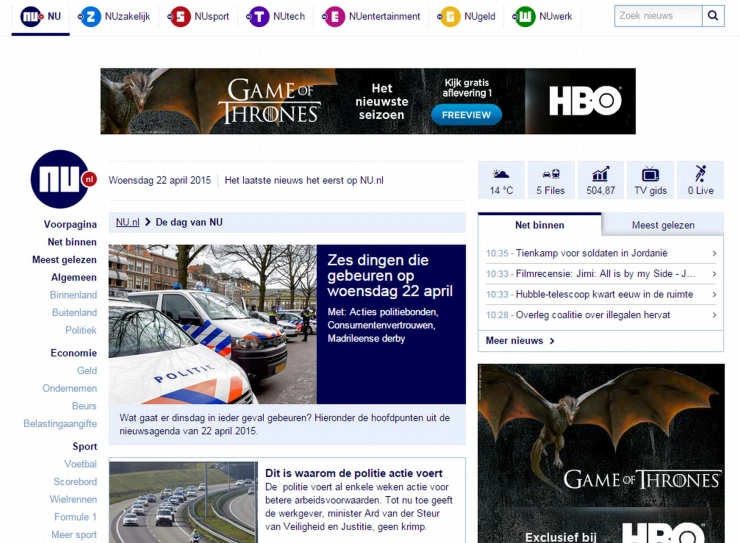Open Belastingaangifte in the sidebar
This screenshot has height=543, width=740.
60,424
